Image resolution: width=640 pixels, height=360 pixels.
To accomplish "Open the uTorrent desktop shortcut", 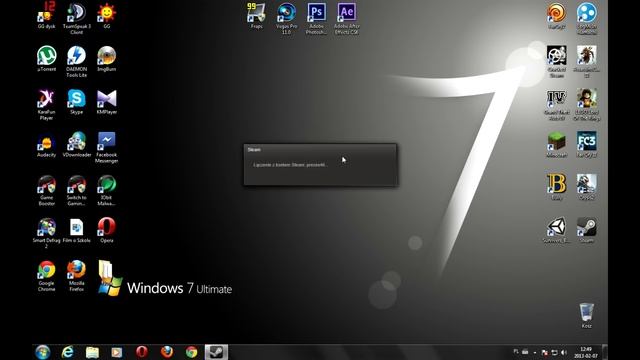I will (x=47, y=59).
